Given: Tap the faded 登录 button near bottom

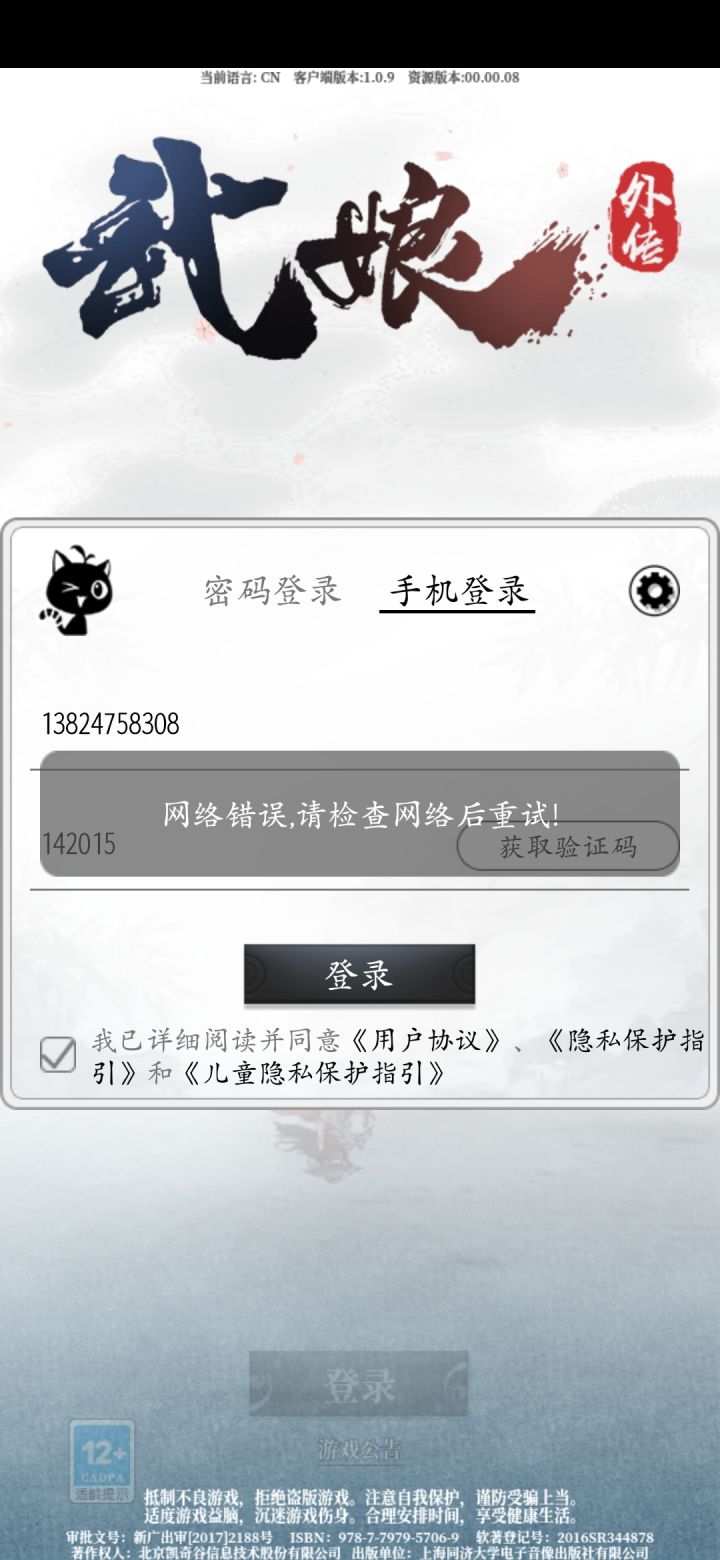Looking at the screenshot, I should (x=359, y=1385).
